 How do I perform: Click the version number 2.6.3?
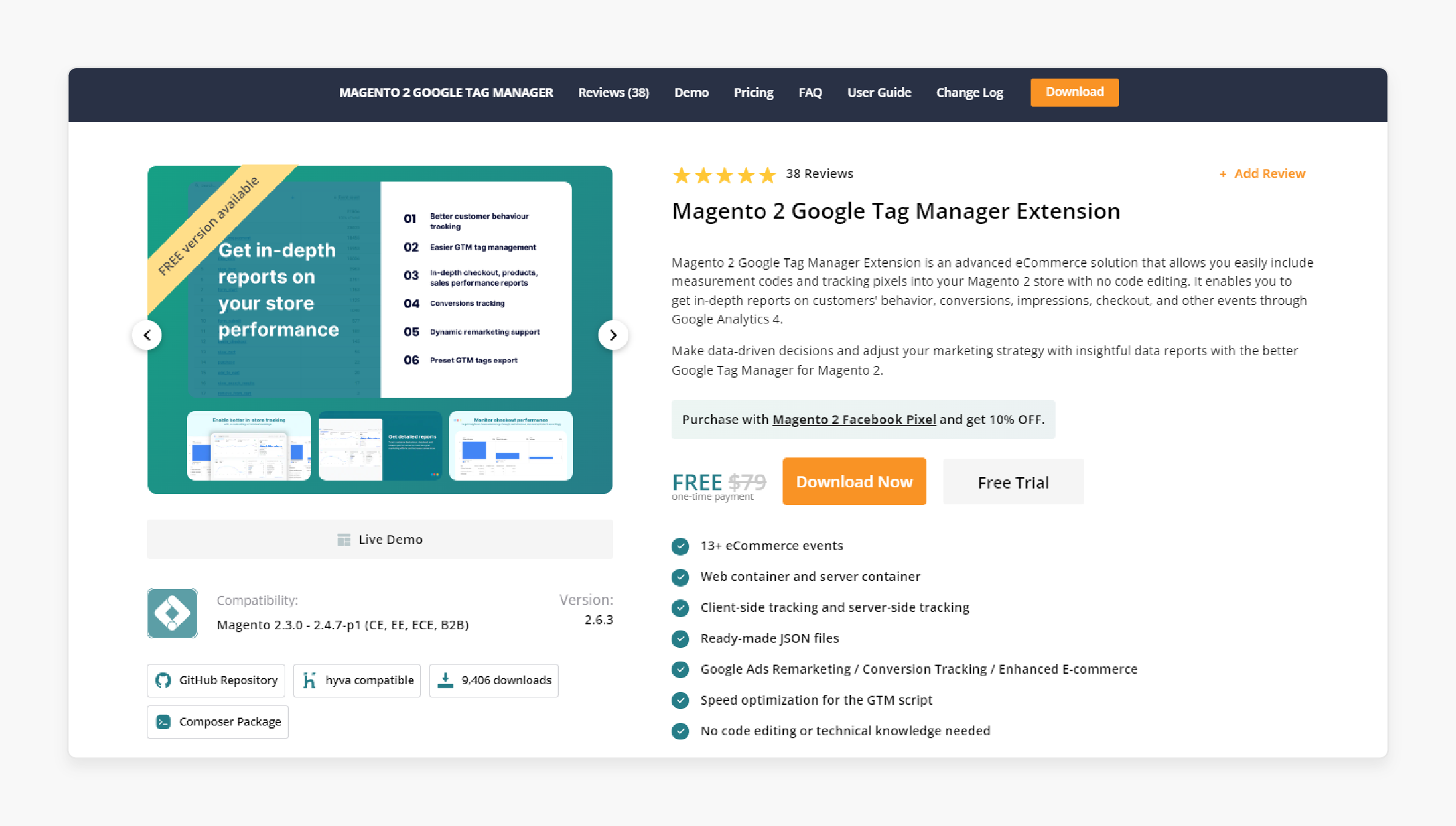[598, 619]
